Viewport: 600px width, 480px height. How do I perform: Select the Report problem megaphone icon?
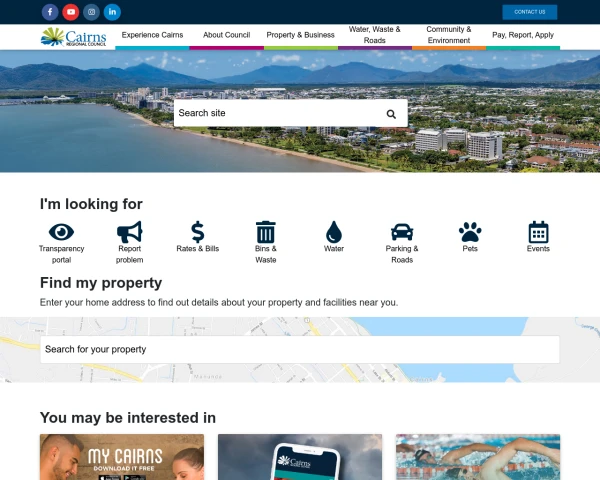tap(129, 232)
